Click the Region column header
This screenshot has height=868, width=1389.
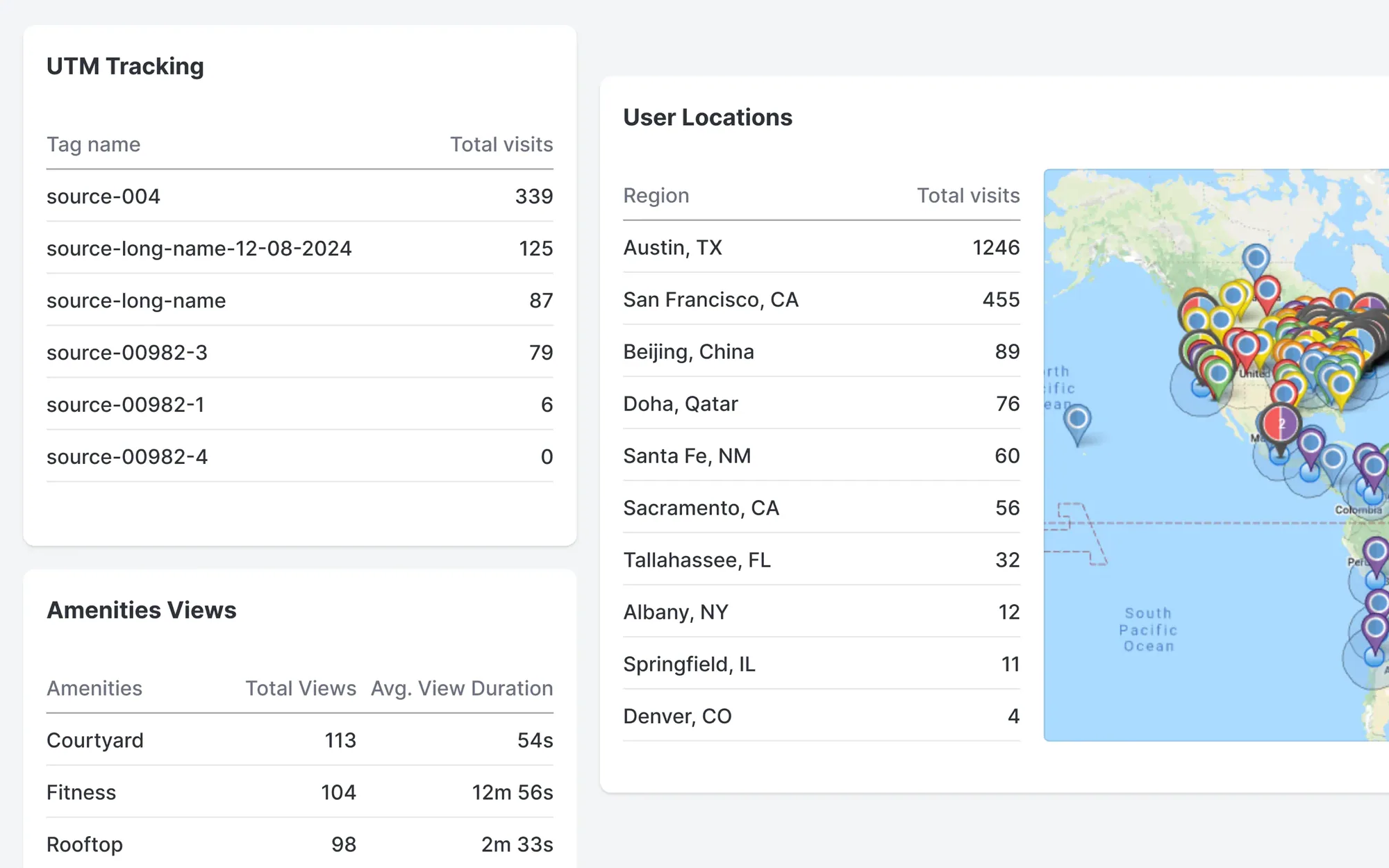point(656,196)
